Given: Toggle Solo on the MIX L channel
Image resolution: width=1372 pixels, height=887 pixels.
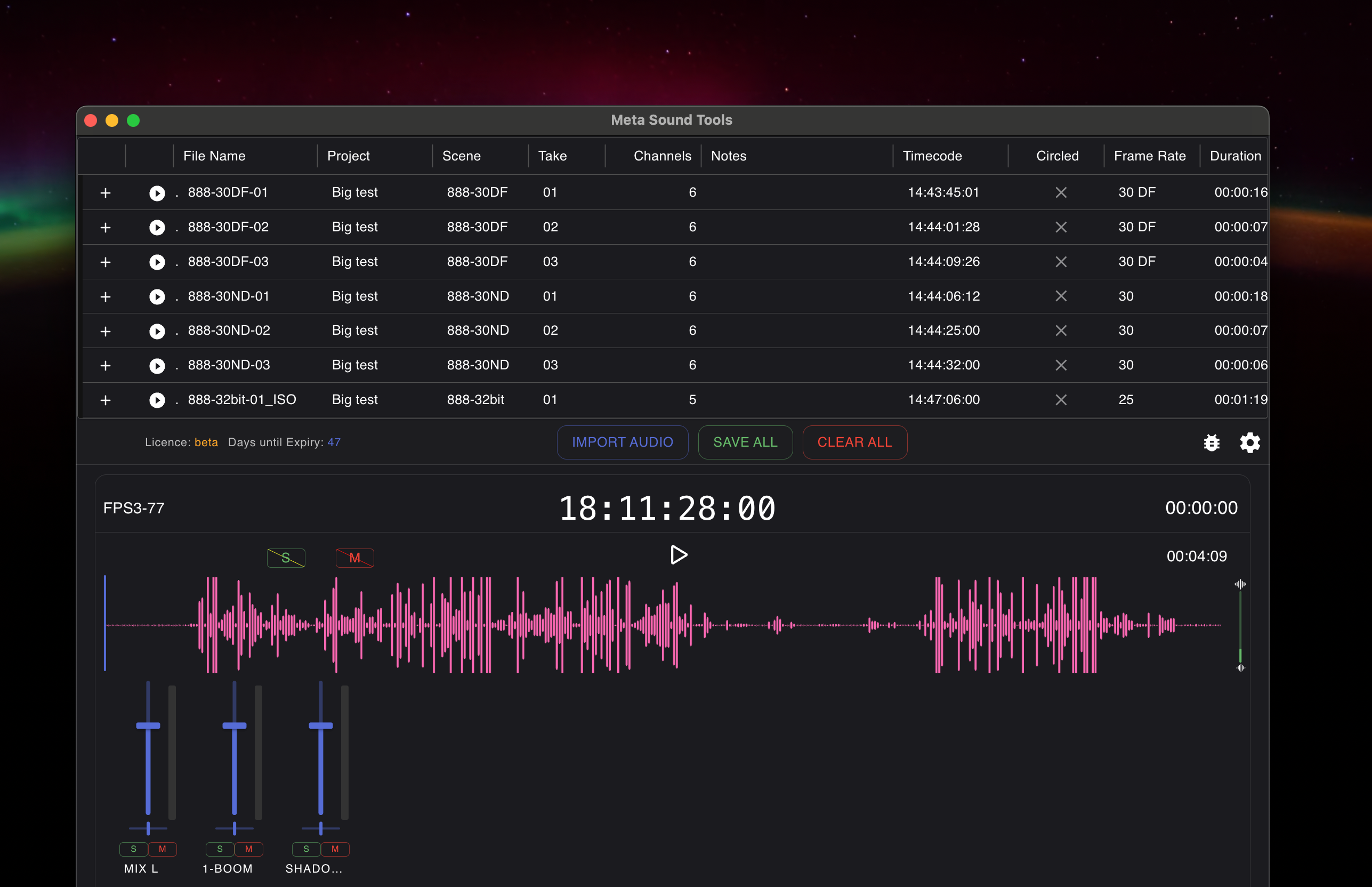Looking at the screenshot, I should pyautogui.click(x=133, y=849).
